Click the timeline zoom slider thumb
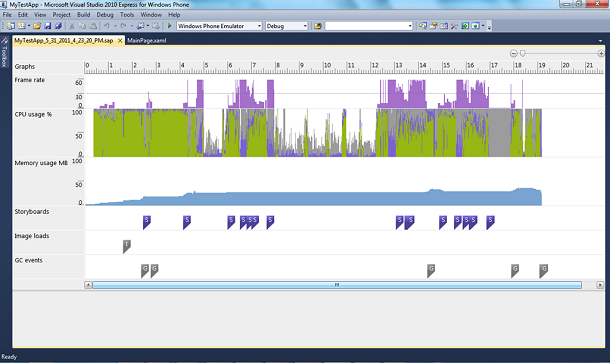Image resolution: width=610 pixels, height=363 pixels. pyautogui.click(x=522, y=53)
